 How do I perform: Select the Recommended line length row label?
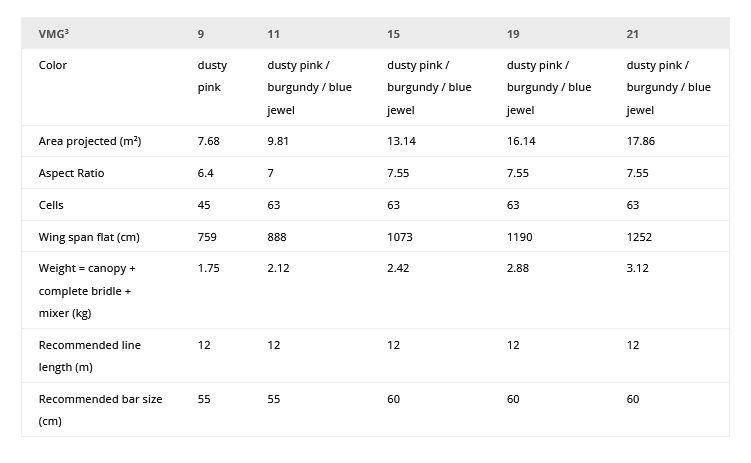pyautogui.click(x=90, y=356)
